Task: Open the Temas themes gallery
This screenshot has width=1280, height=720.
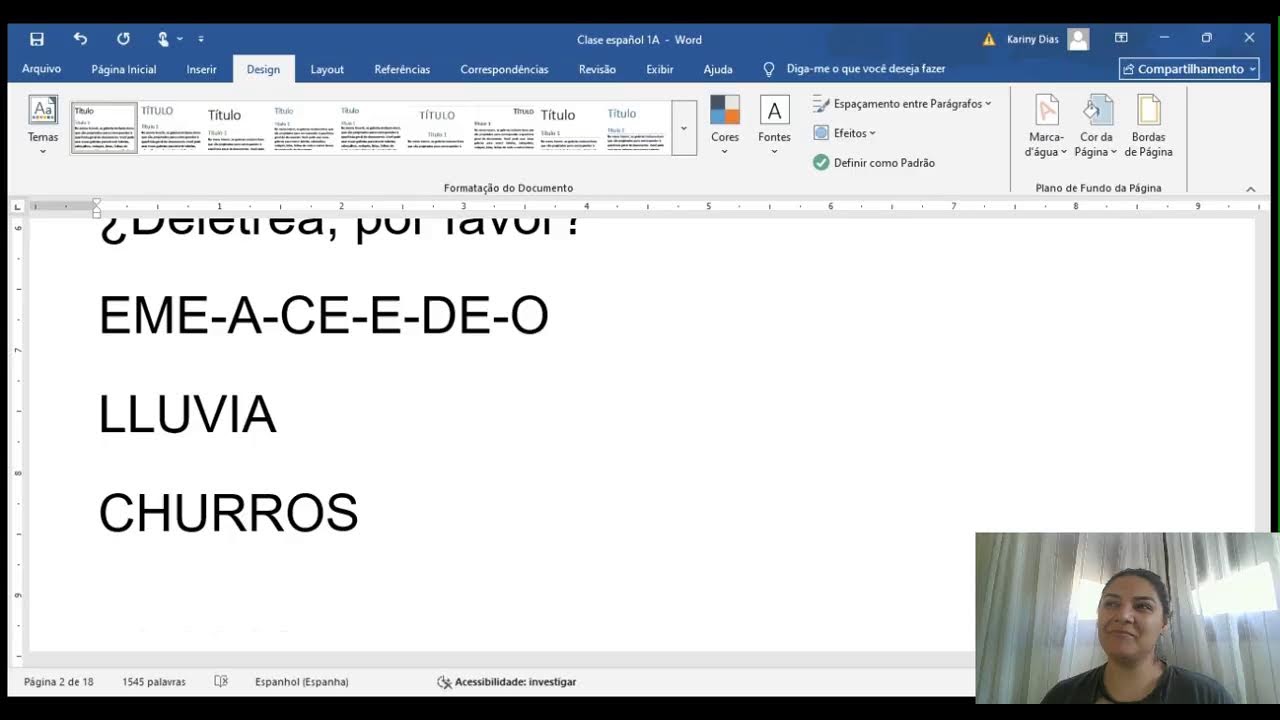Action: pos(43,126)
